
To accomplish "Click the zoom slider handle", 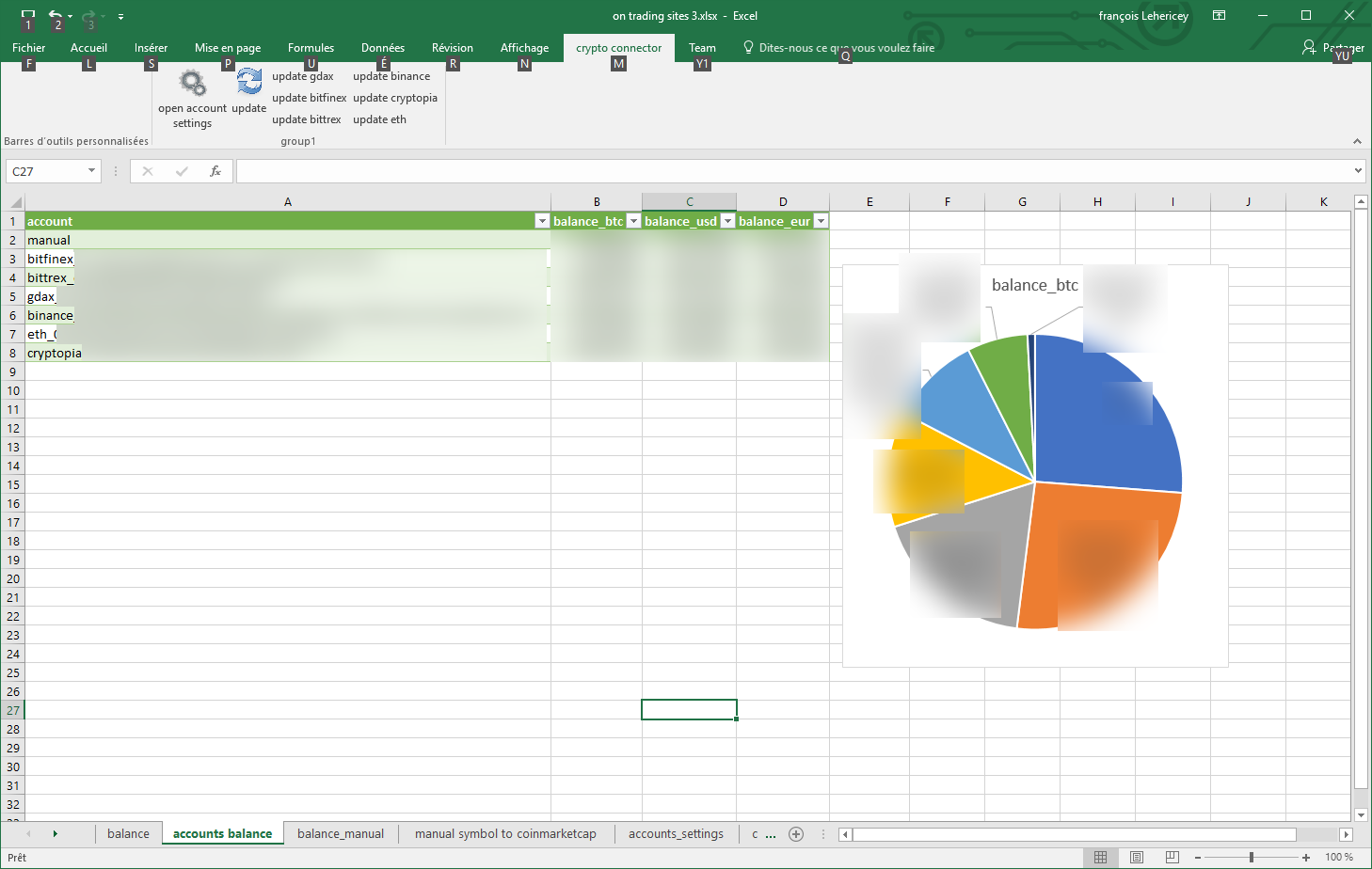I will point(1252,858).
